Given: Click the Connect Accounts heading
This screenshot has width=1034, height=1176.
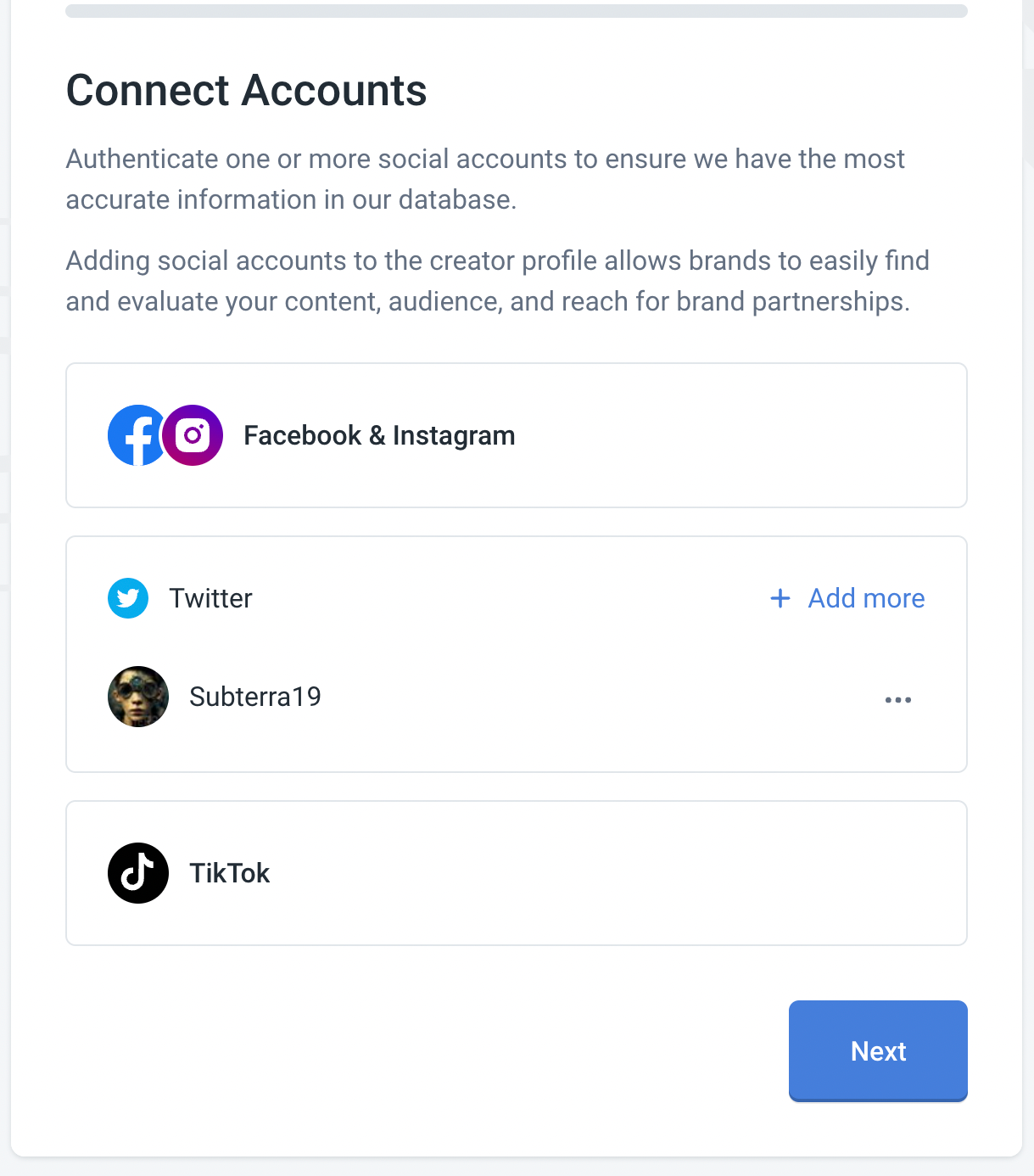Looking at the screenshot, I should coord(247,90).
